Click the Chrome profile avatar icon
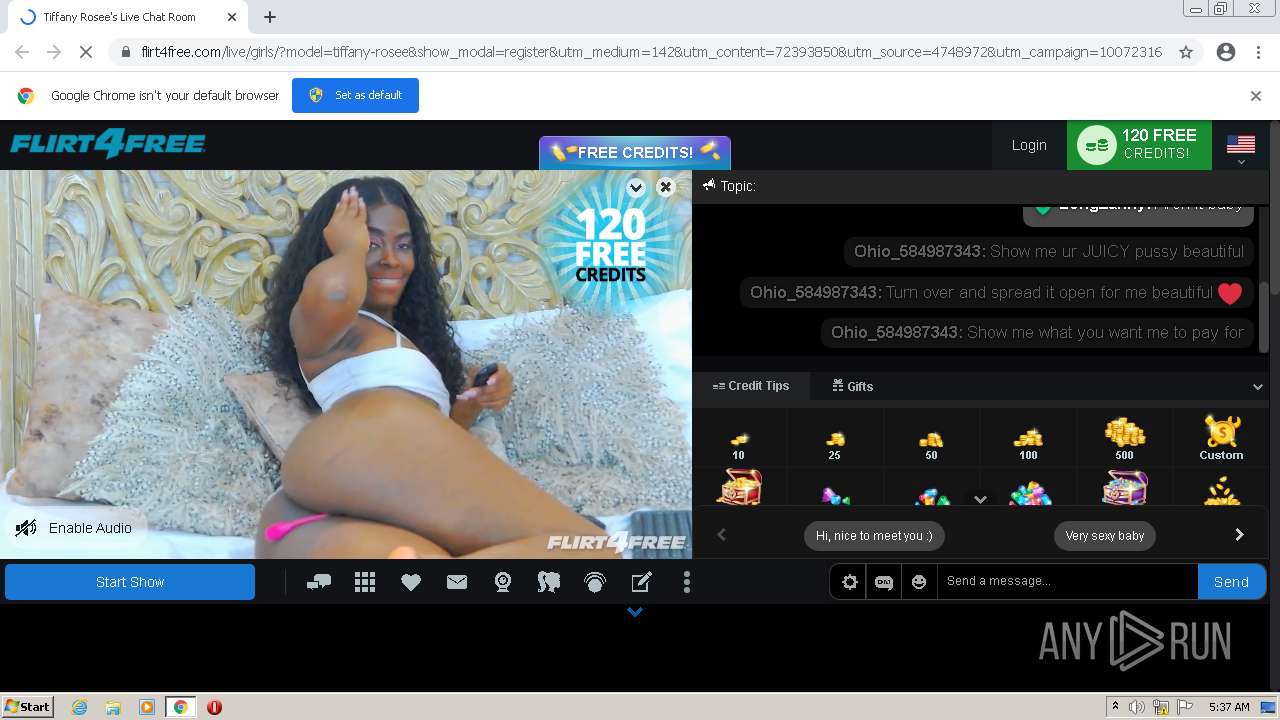Screen dimensions: 1280x720 (x=1226, y=52)
